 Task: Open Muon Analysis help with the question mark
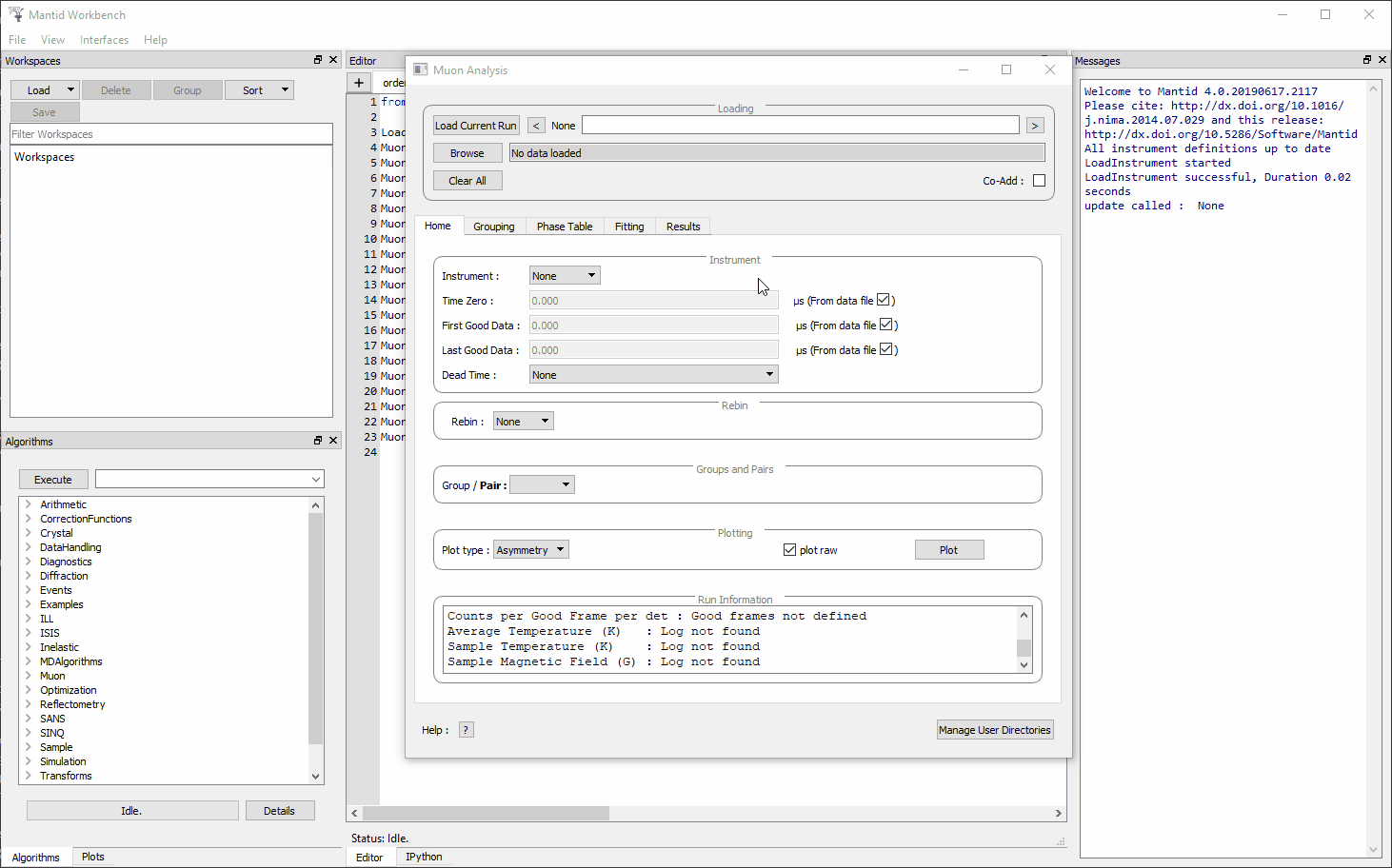[466, 729]
